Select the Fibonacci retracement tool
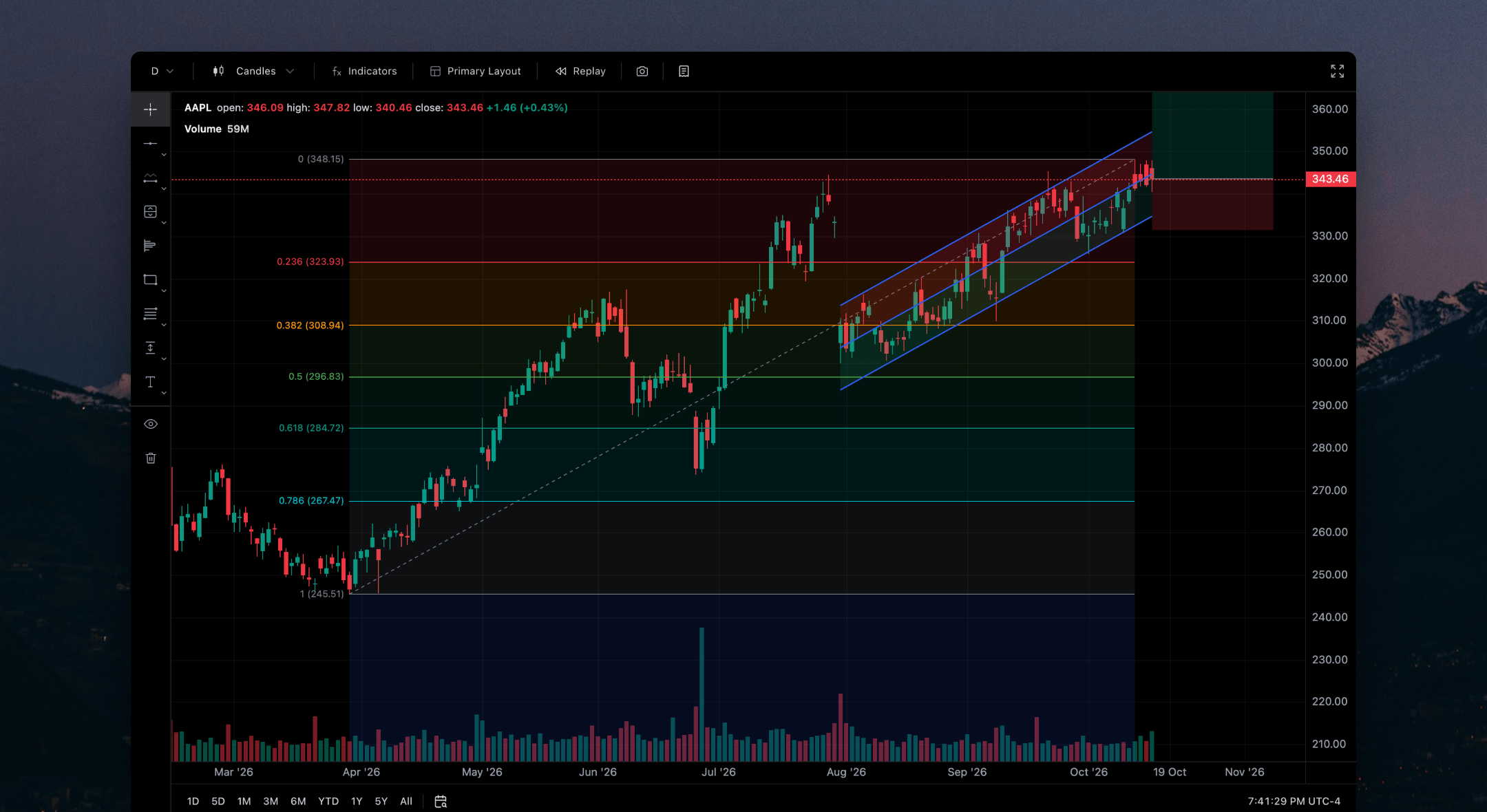1487x812 pixels. pyautogui.click(x=150, y=314)
